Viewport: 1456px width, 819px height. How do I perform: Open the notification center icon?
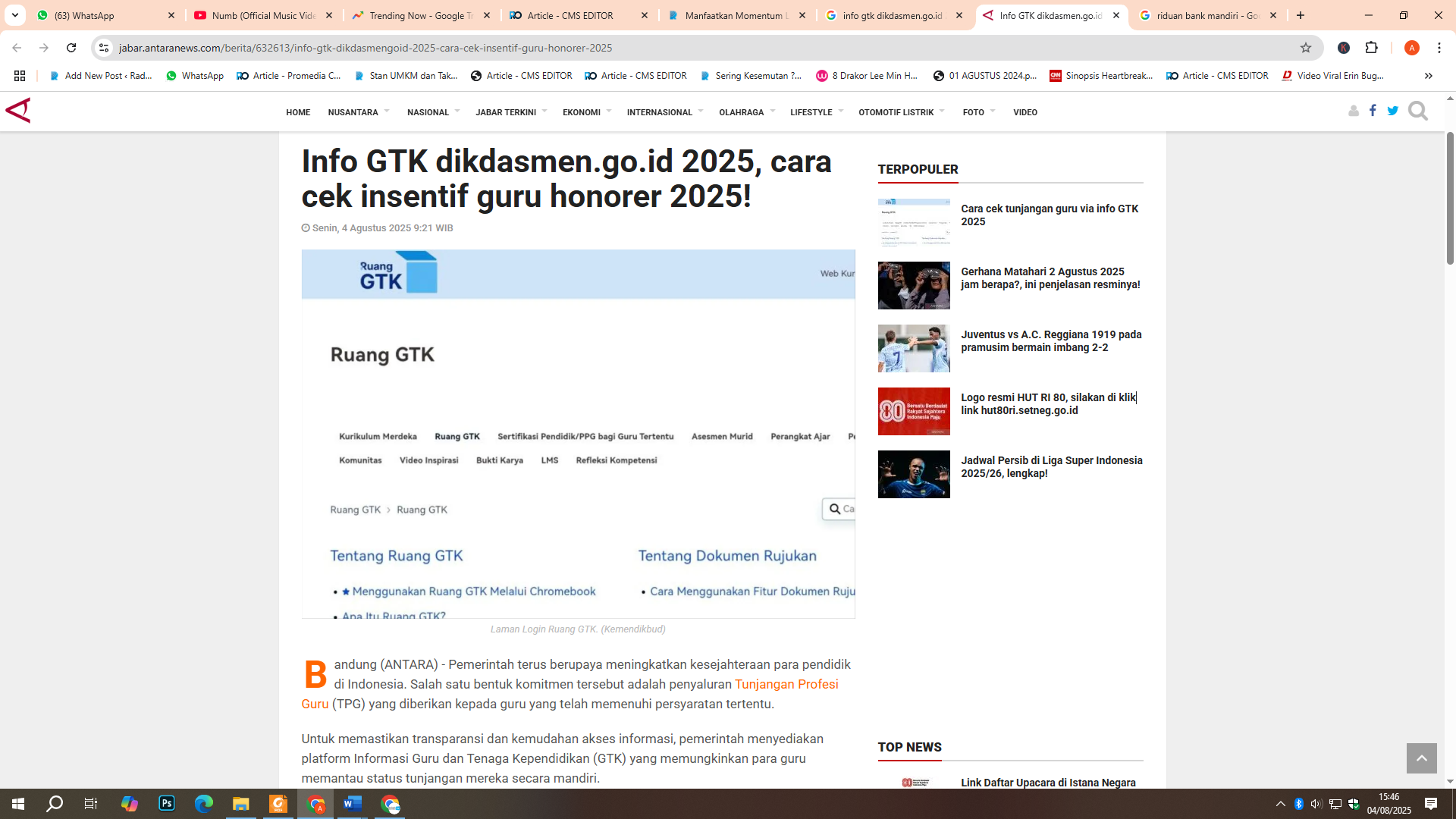[1431, 804]
